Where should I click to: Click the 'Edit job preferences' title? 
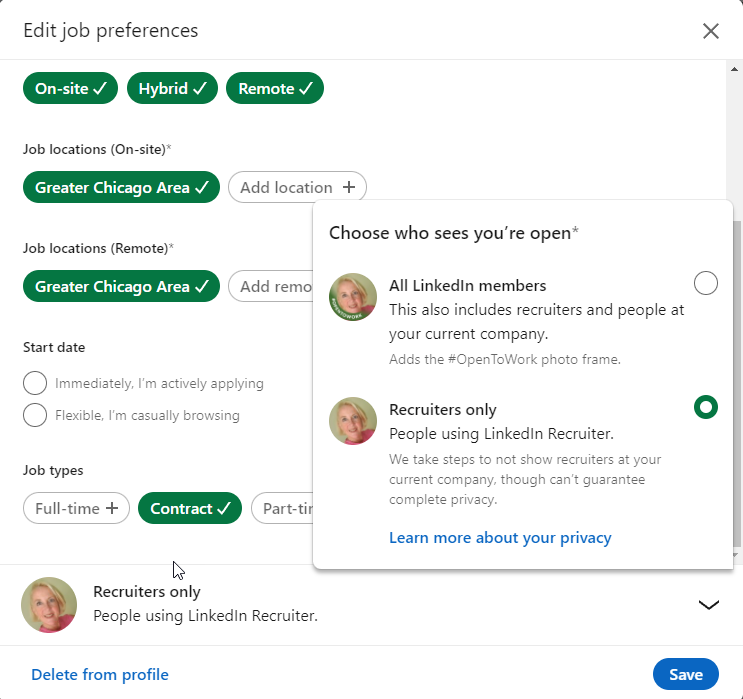pyautogui.click(x=110, y=30)
